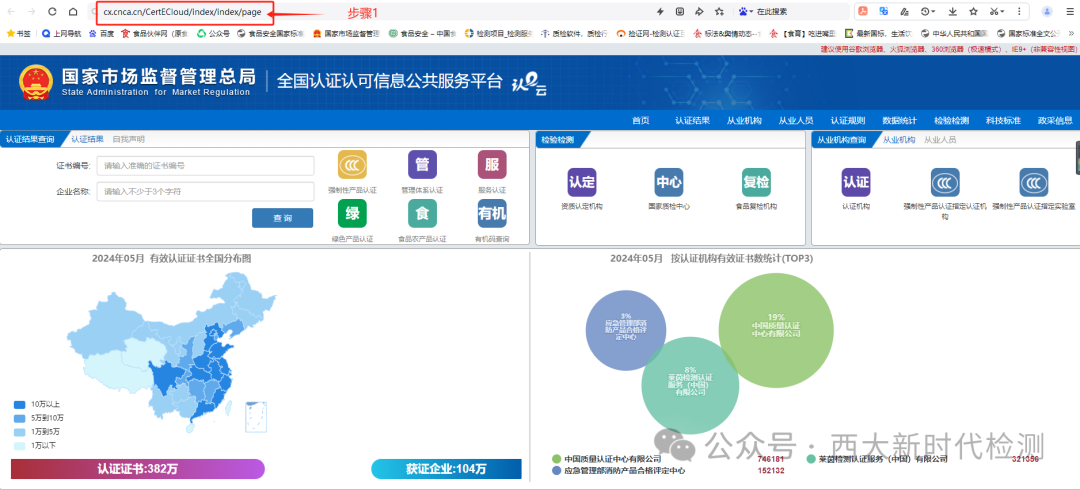The image size is (1080, 490).
Task: Open the 管理体系认证 icon
Action: 422,165
